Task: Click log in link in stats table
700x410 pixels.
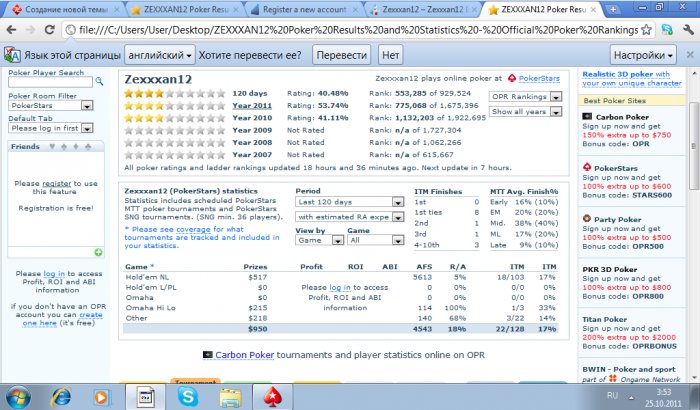Action: coord(340,287)
